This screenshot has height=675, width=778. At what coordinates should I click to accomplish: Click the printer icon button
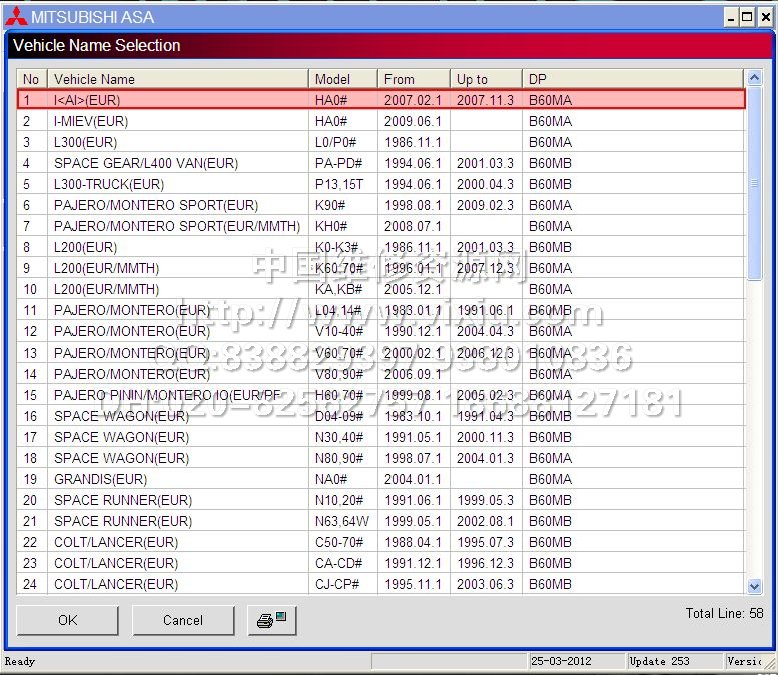tap(272, 620)
